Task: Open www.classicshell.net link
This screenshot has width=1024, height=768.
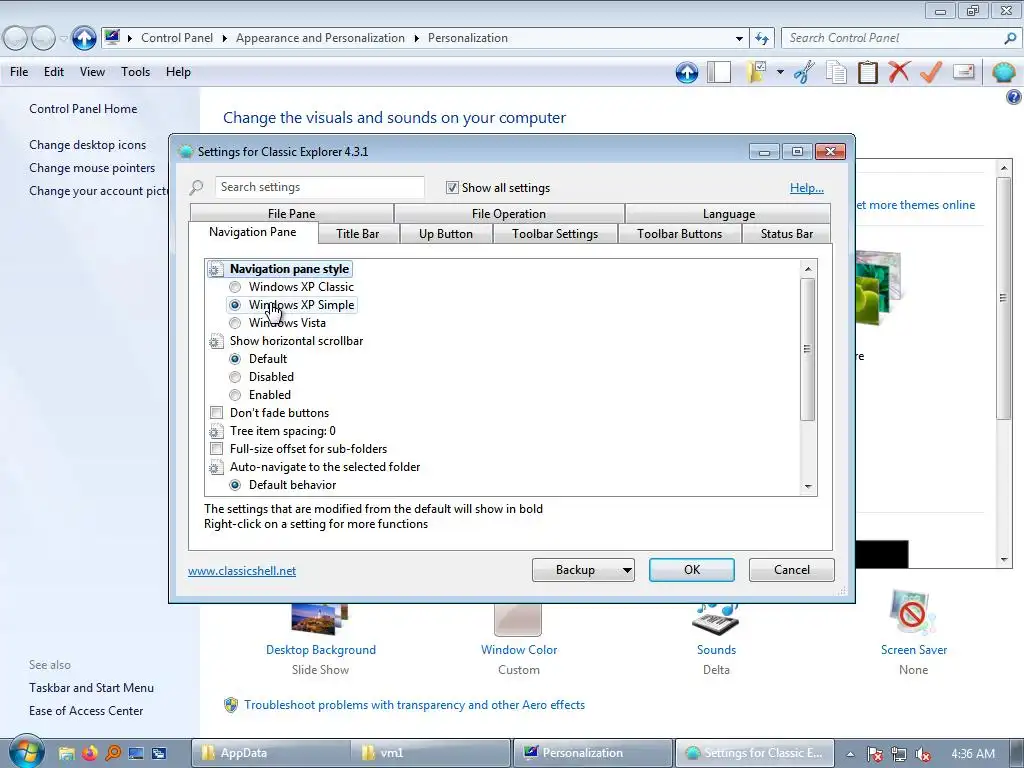Action: (x=242, y=571)
